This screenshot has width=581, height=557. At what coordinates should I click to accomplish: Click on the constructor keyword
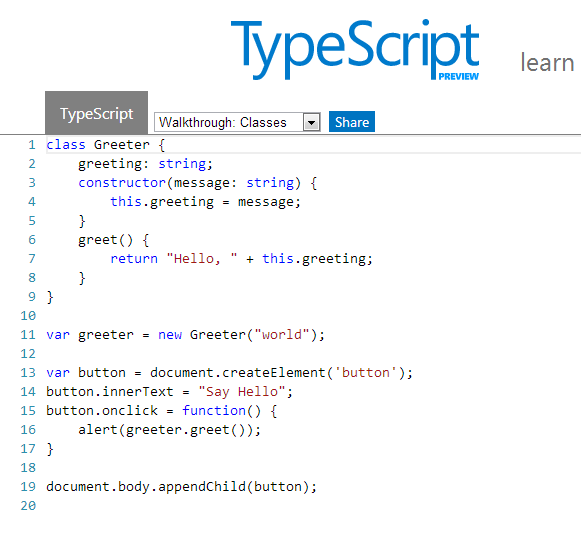pyautogui.click(x=122, y=183)
